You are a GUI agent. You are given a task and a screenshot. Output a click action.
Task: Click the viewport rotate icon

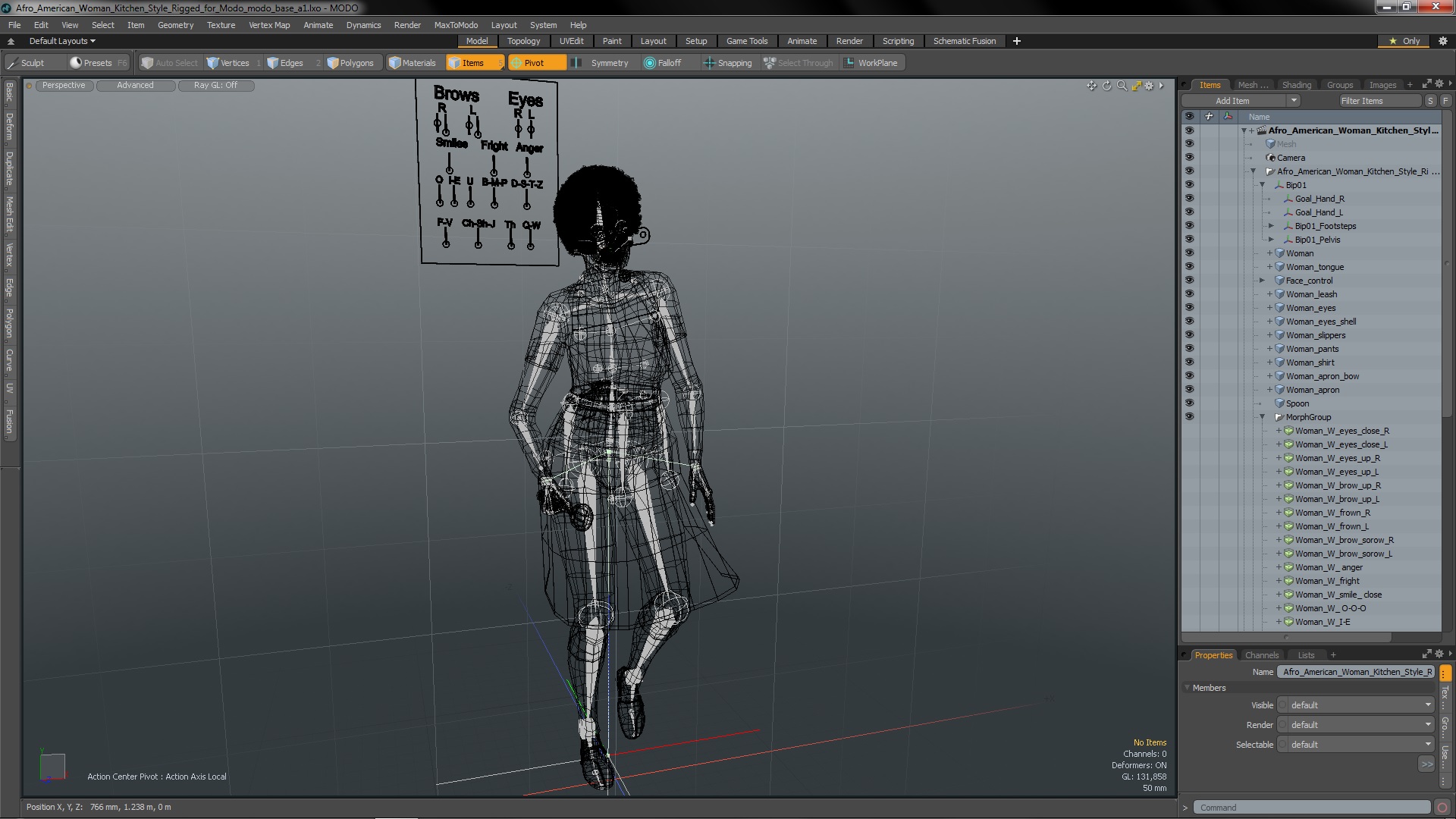[1106, 86]
